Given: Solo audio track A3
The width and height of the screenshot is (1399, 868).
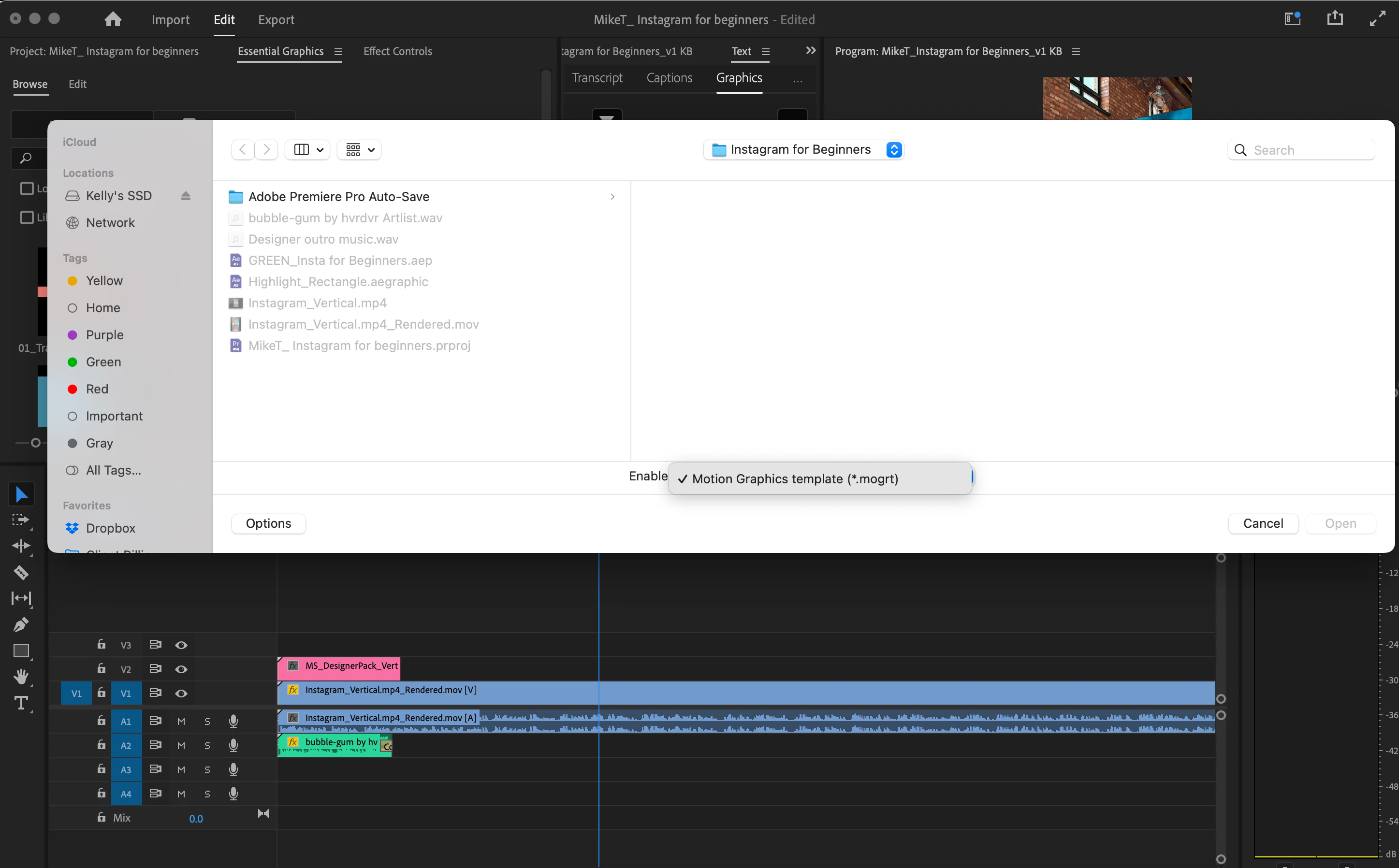Looking at the screenshot, I should pyautogui.click(x=207, y=769).
